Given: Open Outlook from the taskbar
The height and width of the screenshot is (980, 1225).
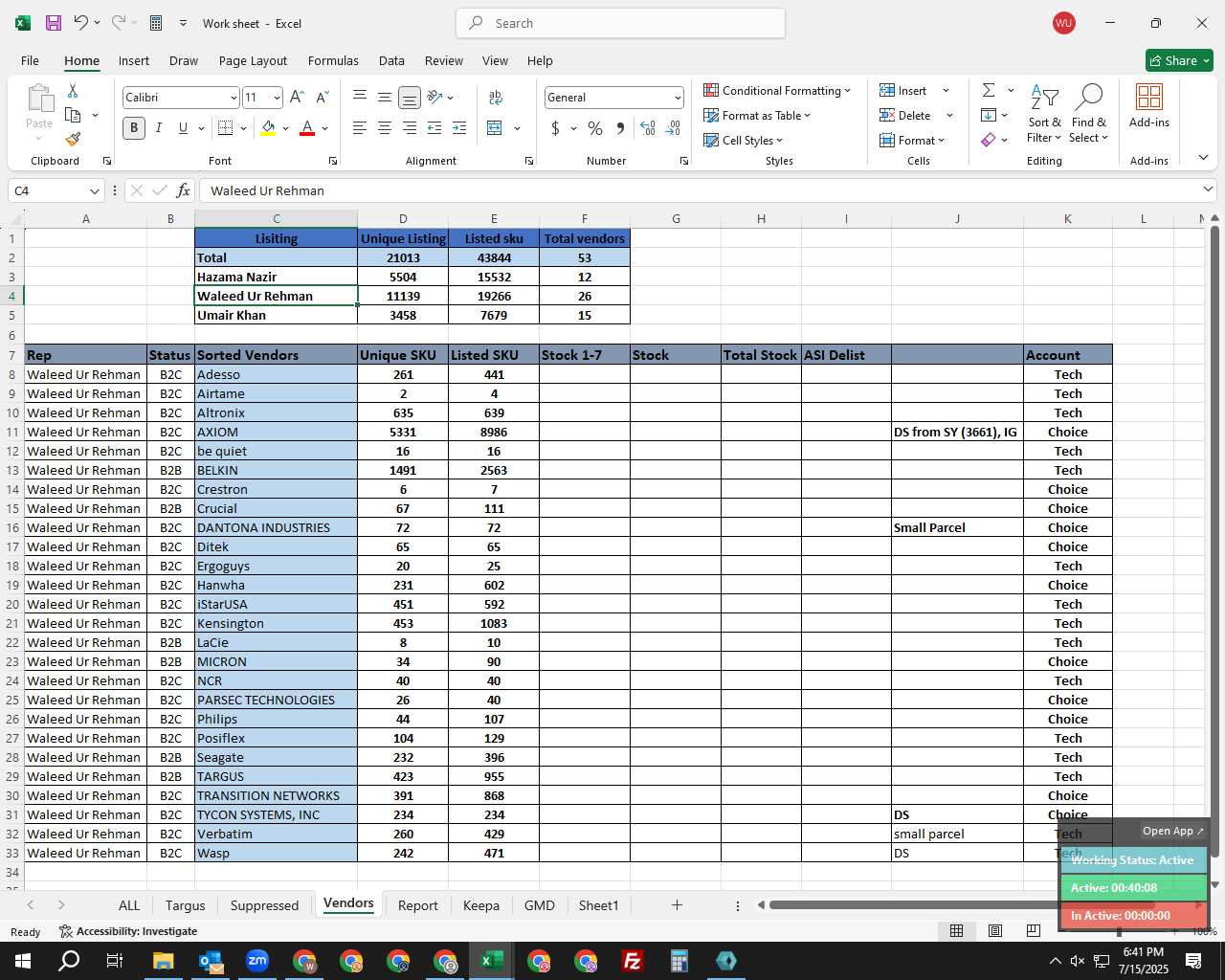Looking at the screenshot, I should click(211, 961).
